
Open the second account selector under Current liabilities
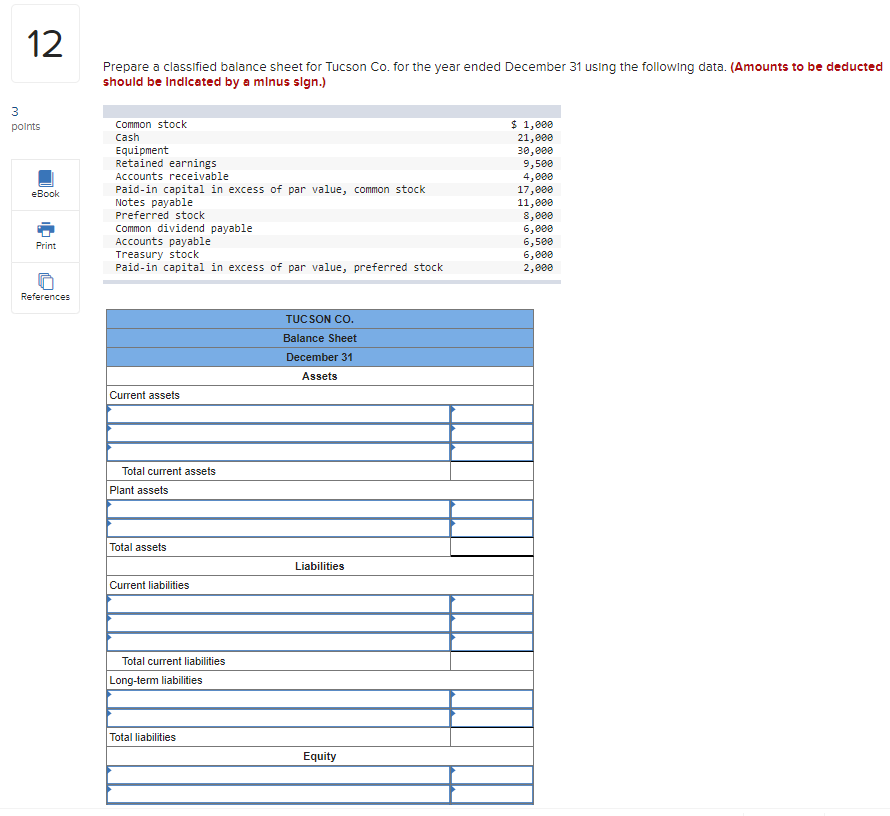(x=270, y=622)
